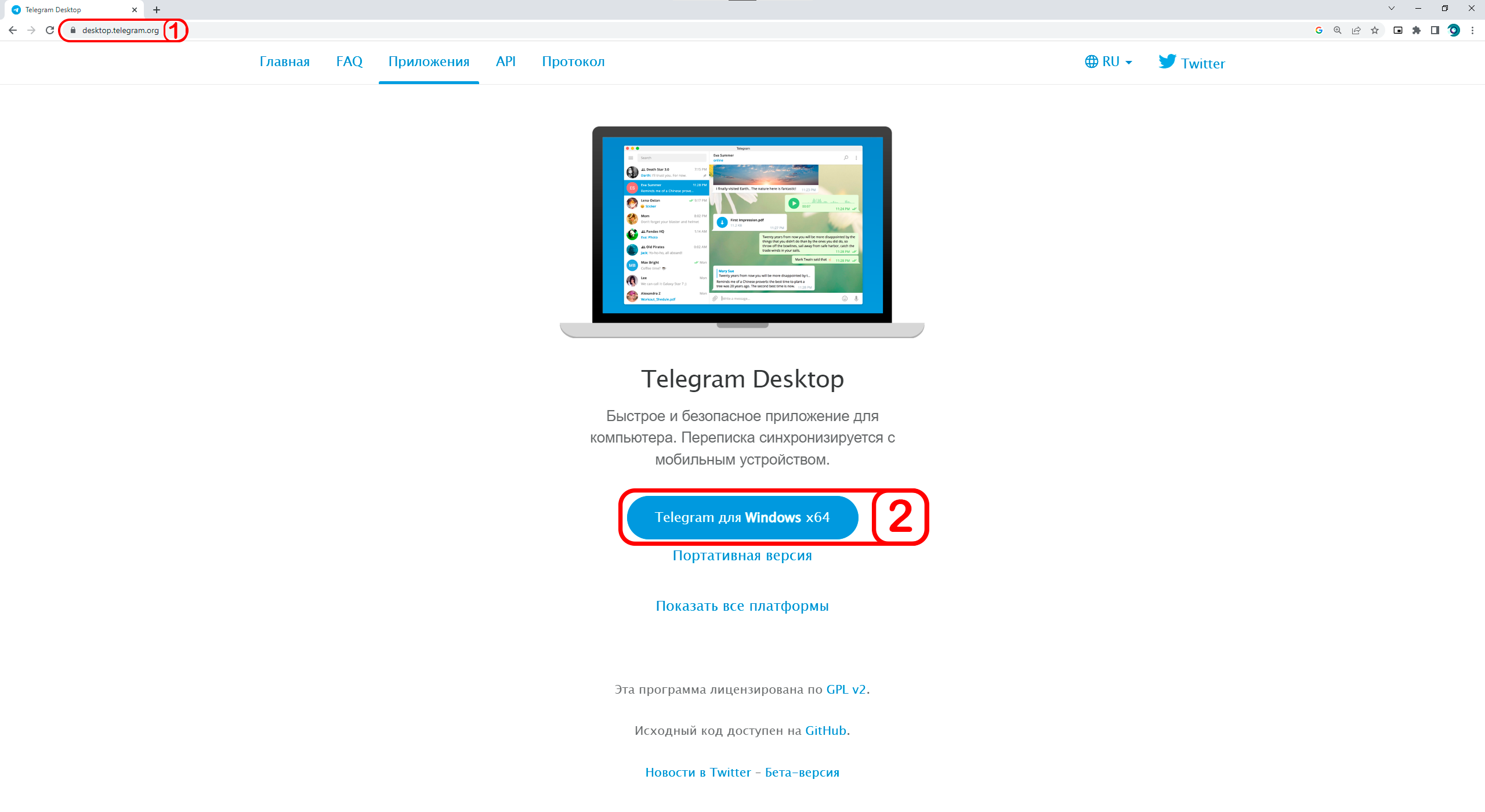This screenshot has width=1485, height=812.
Task: Click the Telegram Desktop heading text
Action: click(x=742, y=379)
